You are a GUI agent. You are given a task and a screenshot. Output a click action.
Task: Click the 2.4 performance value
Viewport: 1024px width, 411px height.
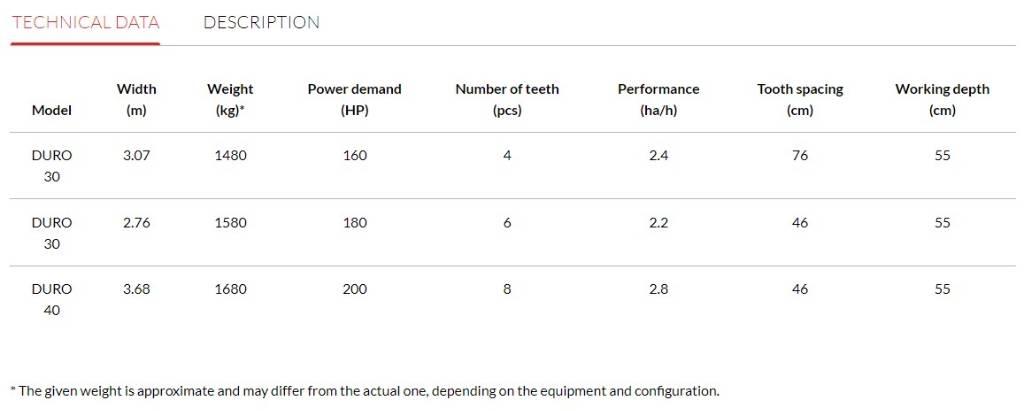click(658, 156)
